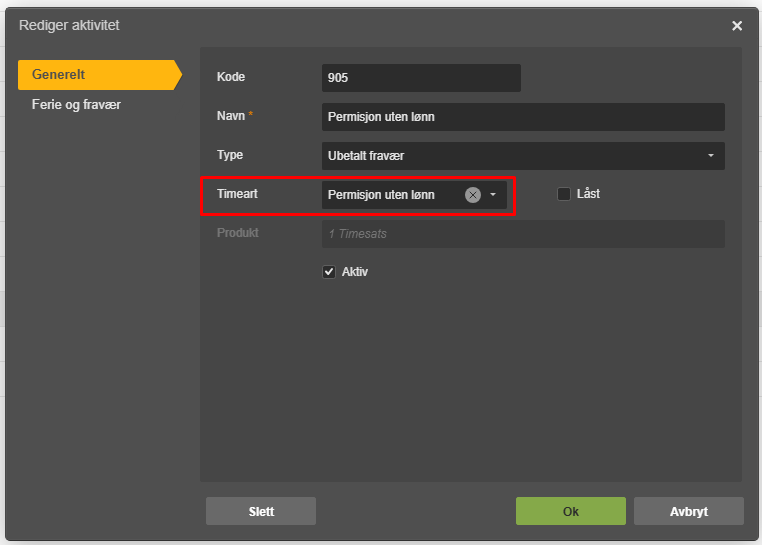The width and height of the screenshot is (762, 545).
Task: Select the Generelt tab
Action: pos(100,75)
